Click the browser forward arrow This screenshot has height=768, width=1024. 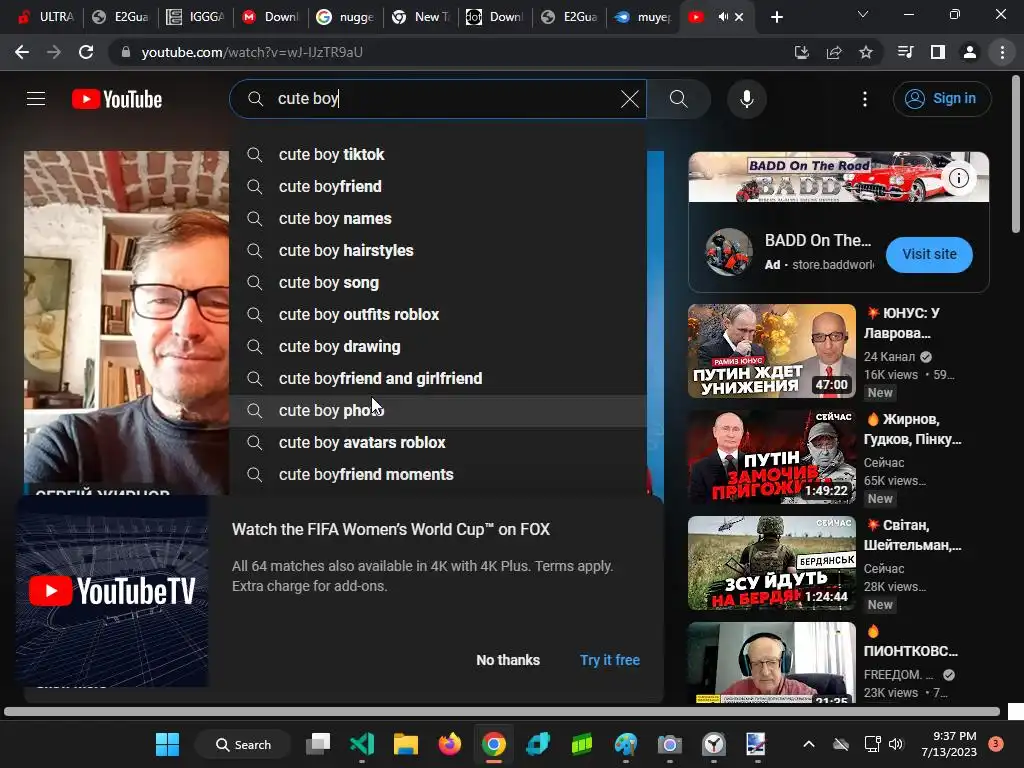(54, 52)
